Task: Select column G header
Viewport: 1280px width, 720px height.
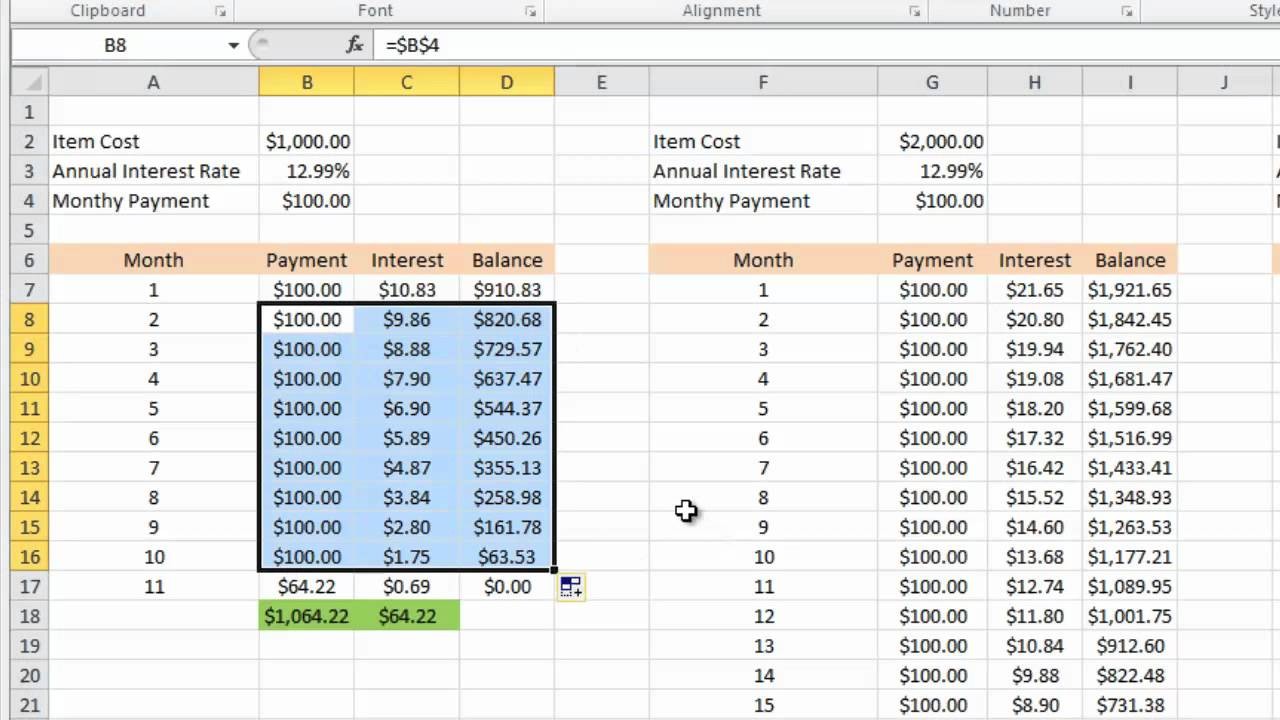Action: 932,83
